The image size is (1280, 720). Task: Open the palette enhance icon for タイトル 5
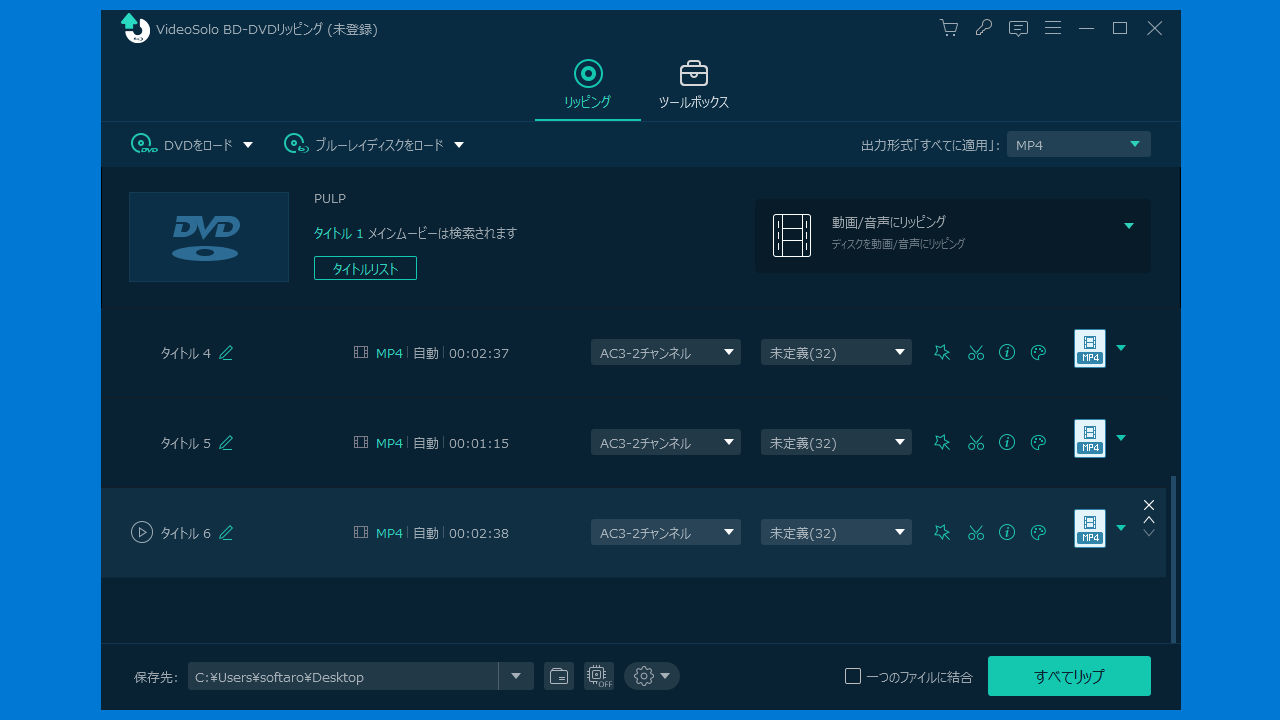click(1038, 442)
